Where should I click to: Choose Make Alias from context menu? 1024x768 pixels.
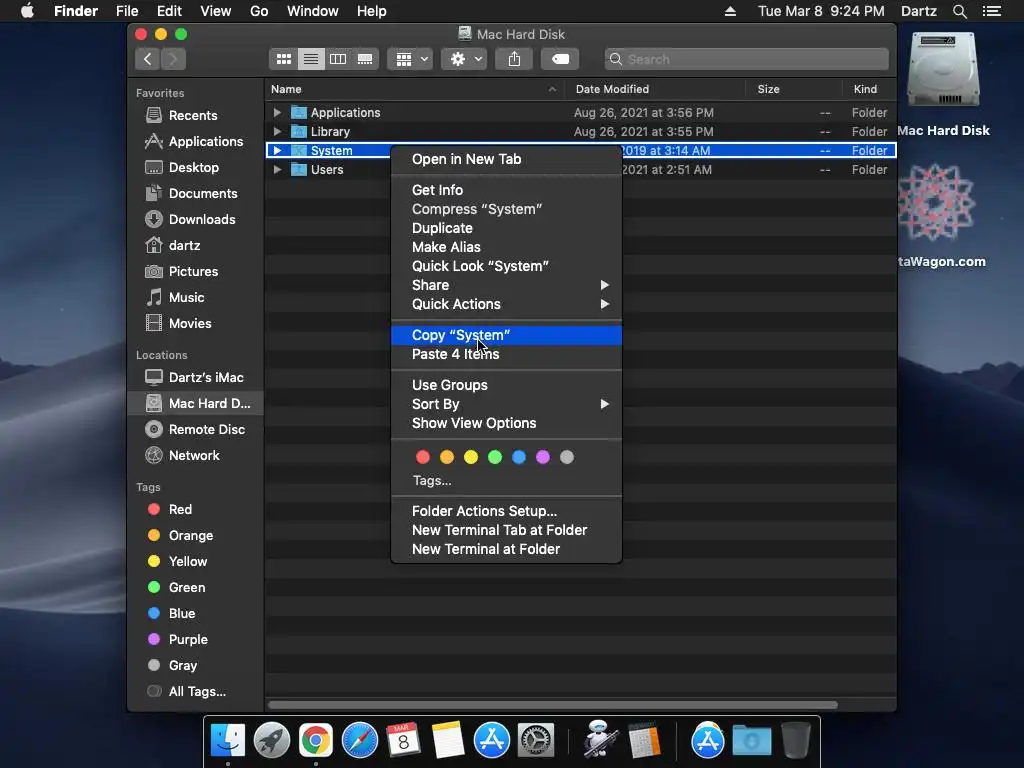coord(506,247)
